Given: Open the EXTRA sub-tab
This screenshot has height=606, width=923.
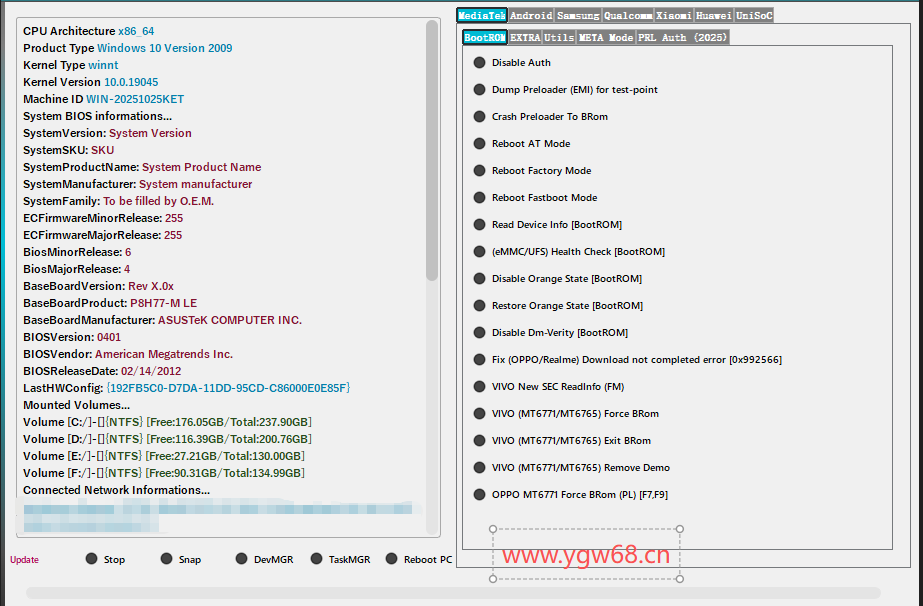Looking at the screenshot, I should coord(525,37).
